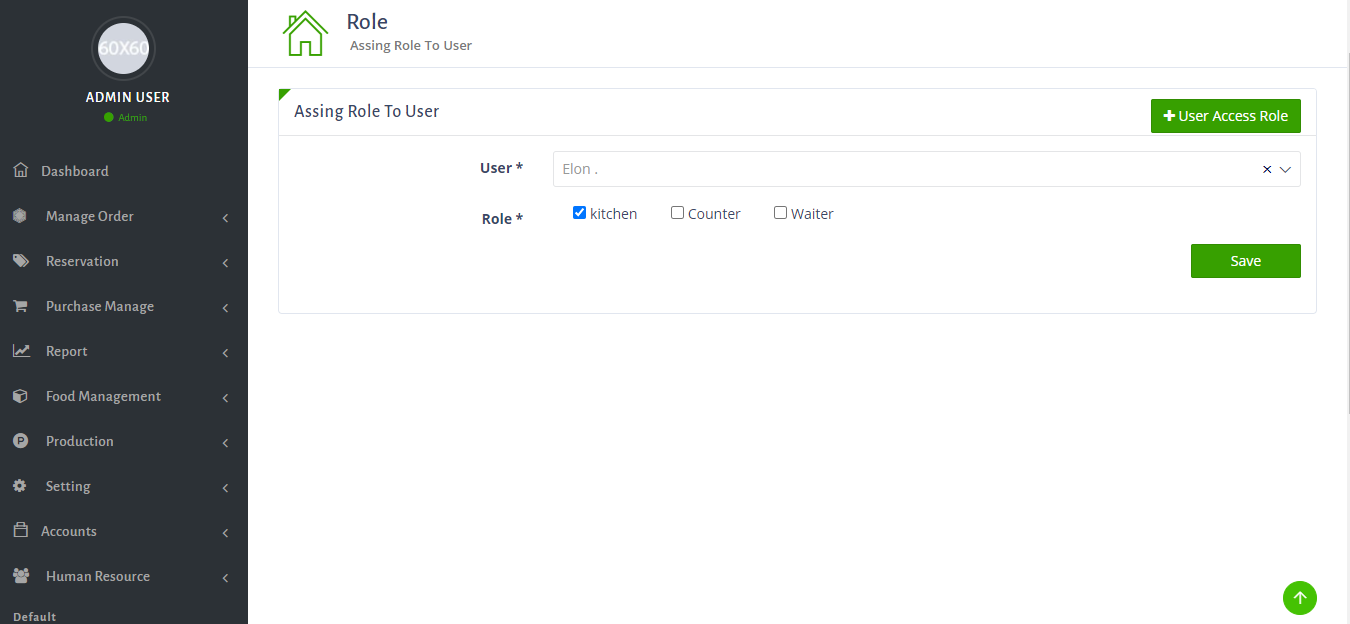Click the Setting gear icon
The image size is (1350, 624).
[x=20, y=486]
